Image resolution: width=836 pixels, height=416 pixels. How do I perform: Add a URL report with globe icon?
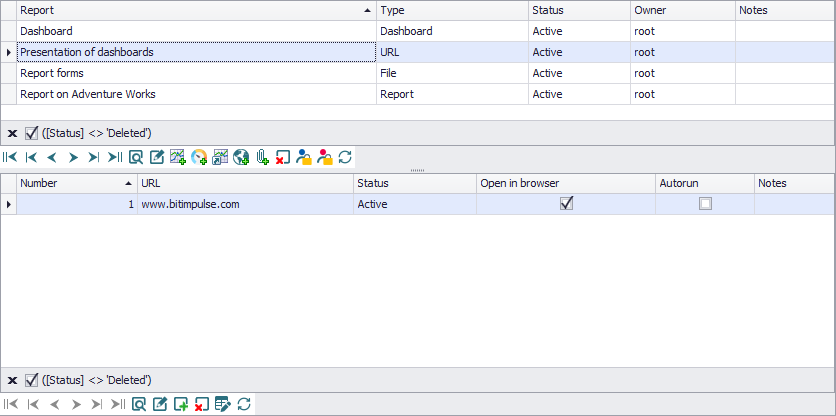pyautogui.click(x=241, y=157)
